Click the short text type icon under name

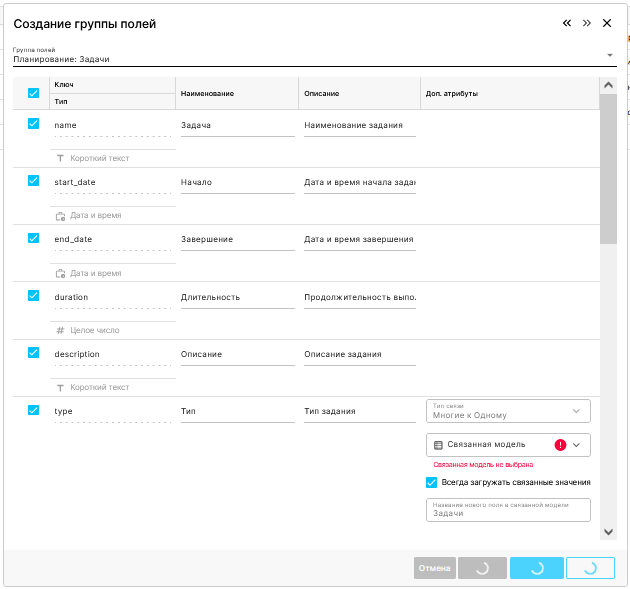coord(60,158)
